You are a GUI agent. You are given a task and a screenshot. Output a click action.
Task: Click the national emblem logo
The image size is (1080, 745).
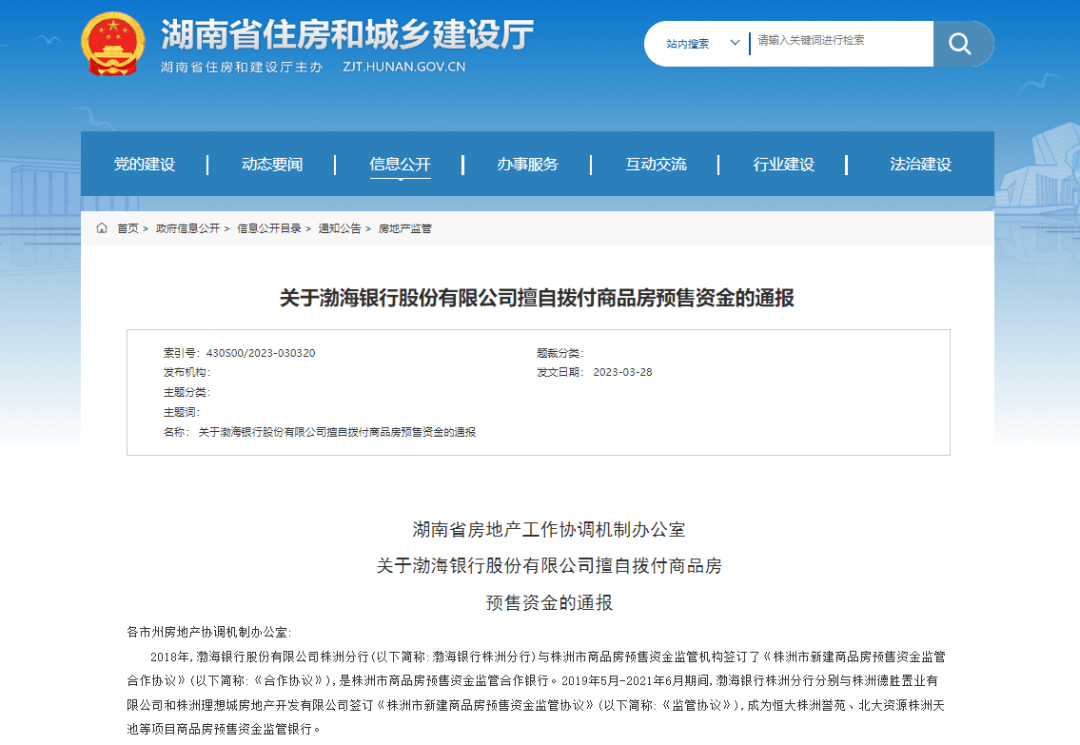coord(113,43)
